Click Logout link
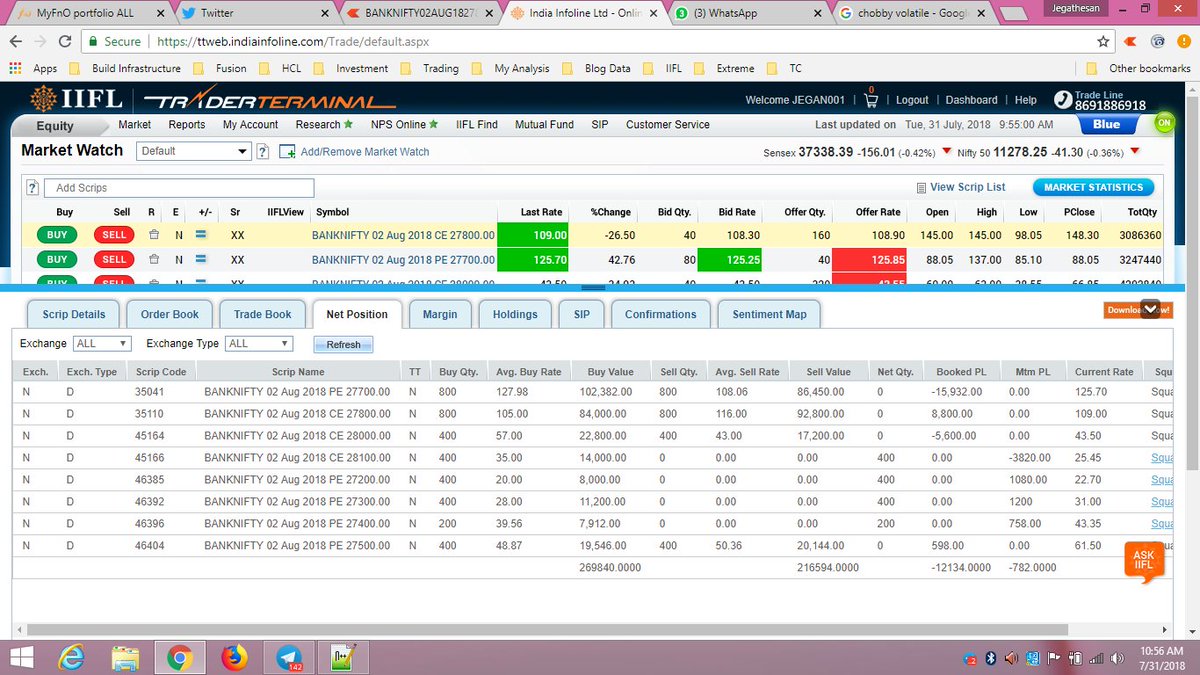Image resolution: width=1200 pixels, height=675 pixels. 912,100
